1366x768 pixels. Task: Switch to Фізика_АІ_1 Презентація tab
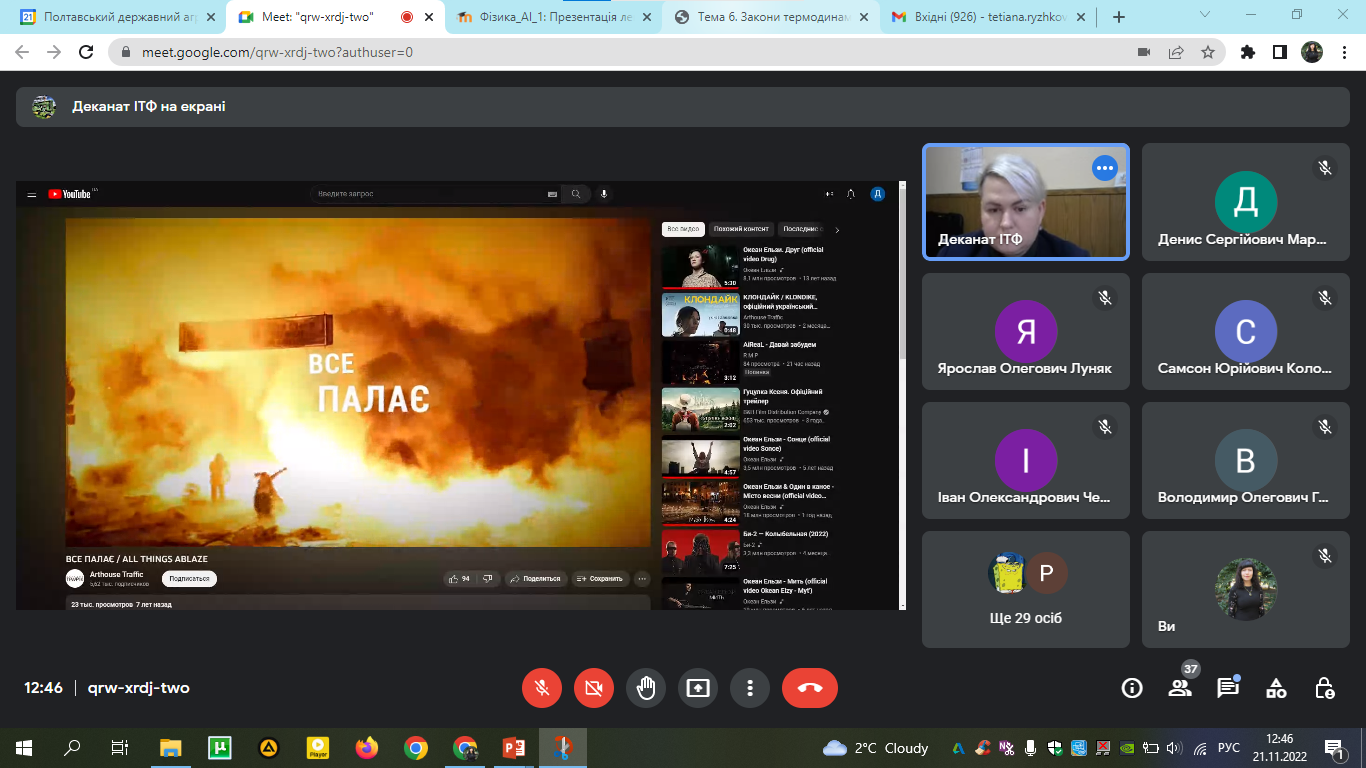coord(551,17)
